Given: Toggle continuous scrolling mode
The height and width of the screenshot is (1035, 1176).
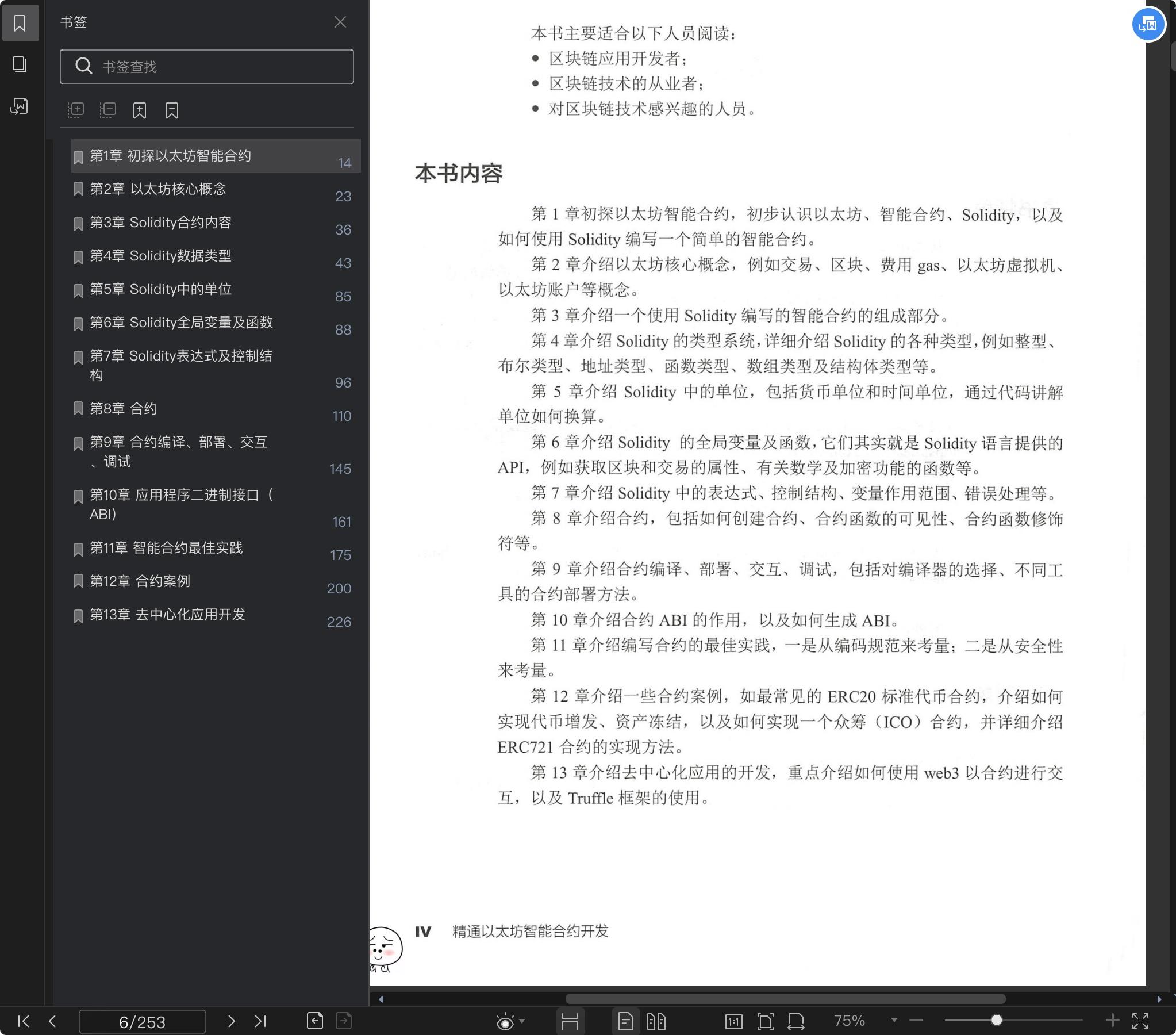Looking at the screenshot, I should tap(570, 1022).
